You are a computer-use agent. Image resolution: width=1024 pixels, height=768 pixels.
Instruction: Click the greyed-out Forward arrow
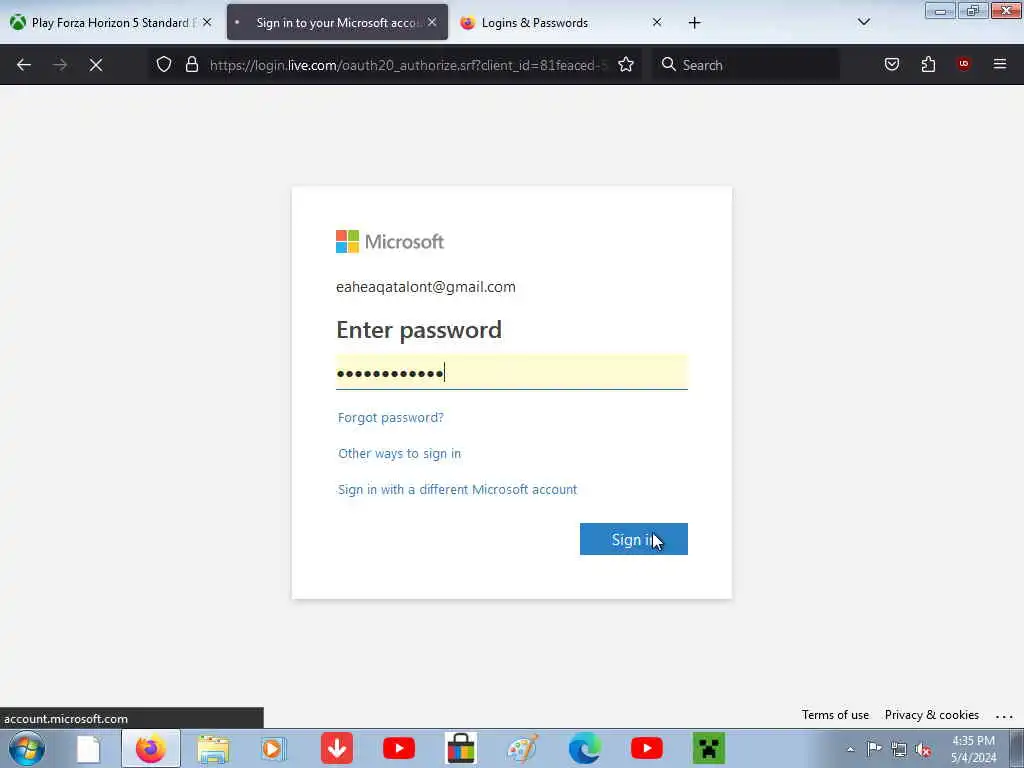60,65
